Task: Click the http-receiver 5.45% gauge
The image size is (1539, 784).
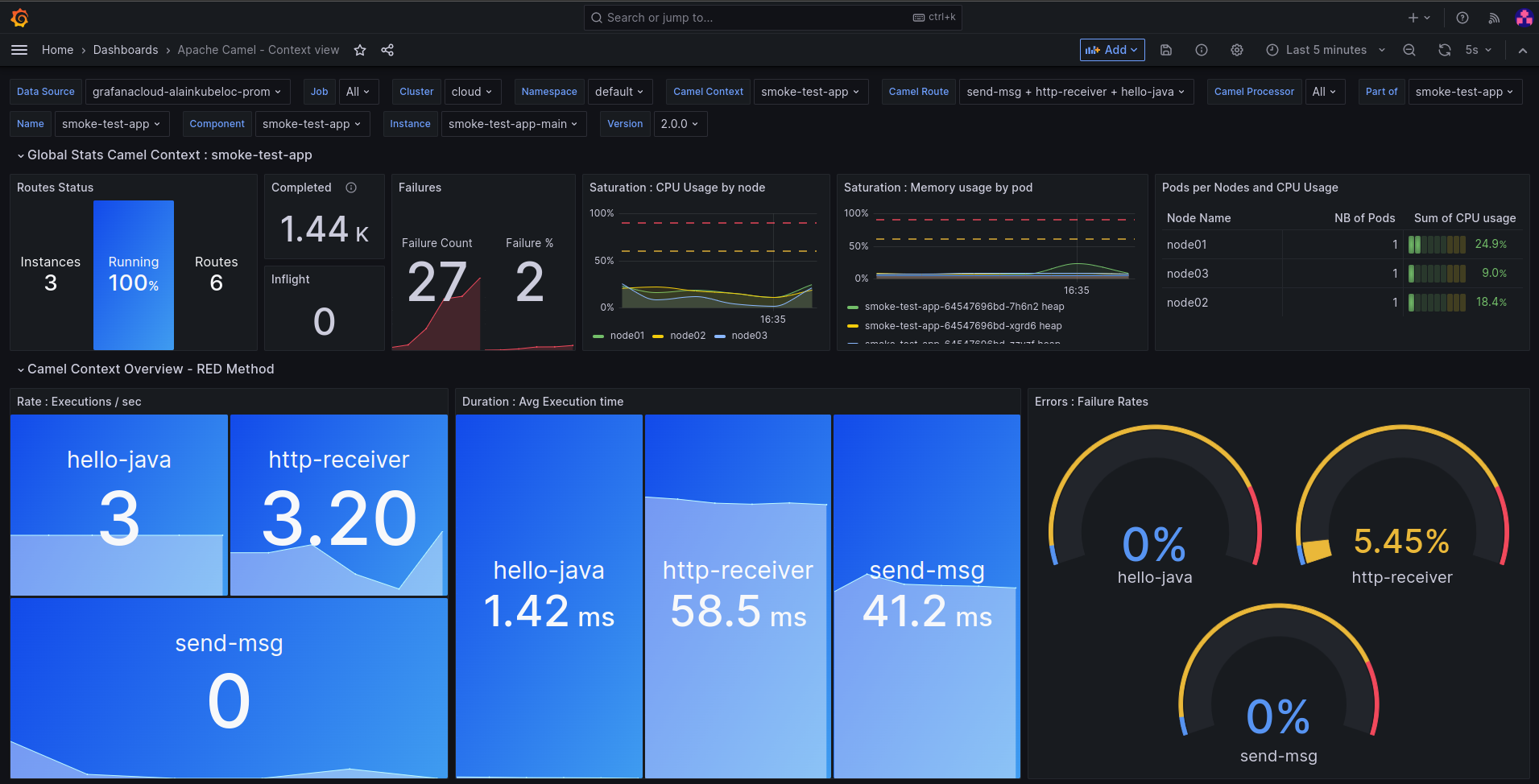Action: click(1402, 507)
